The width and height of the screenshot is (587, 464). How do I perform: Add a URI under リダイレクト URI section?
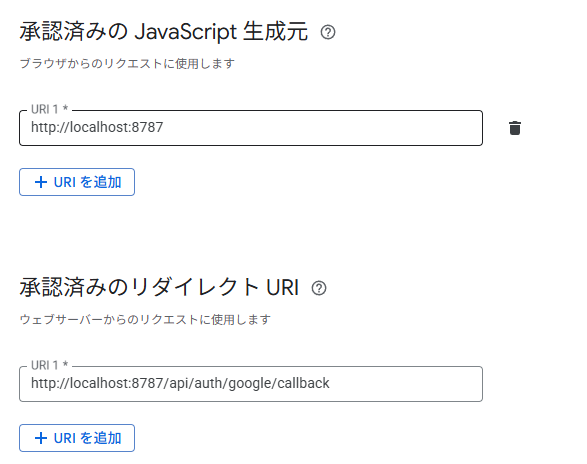pos(77,438)
